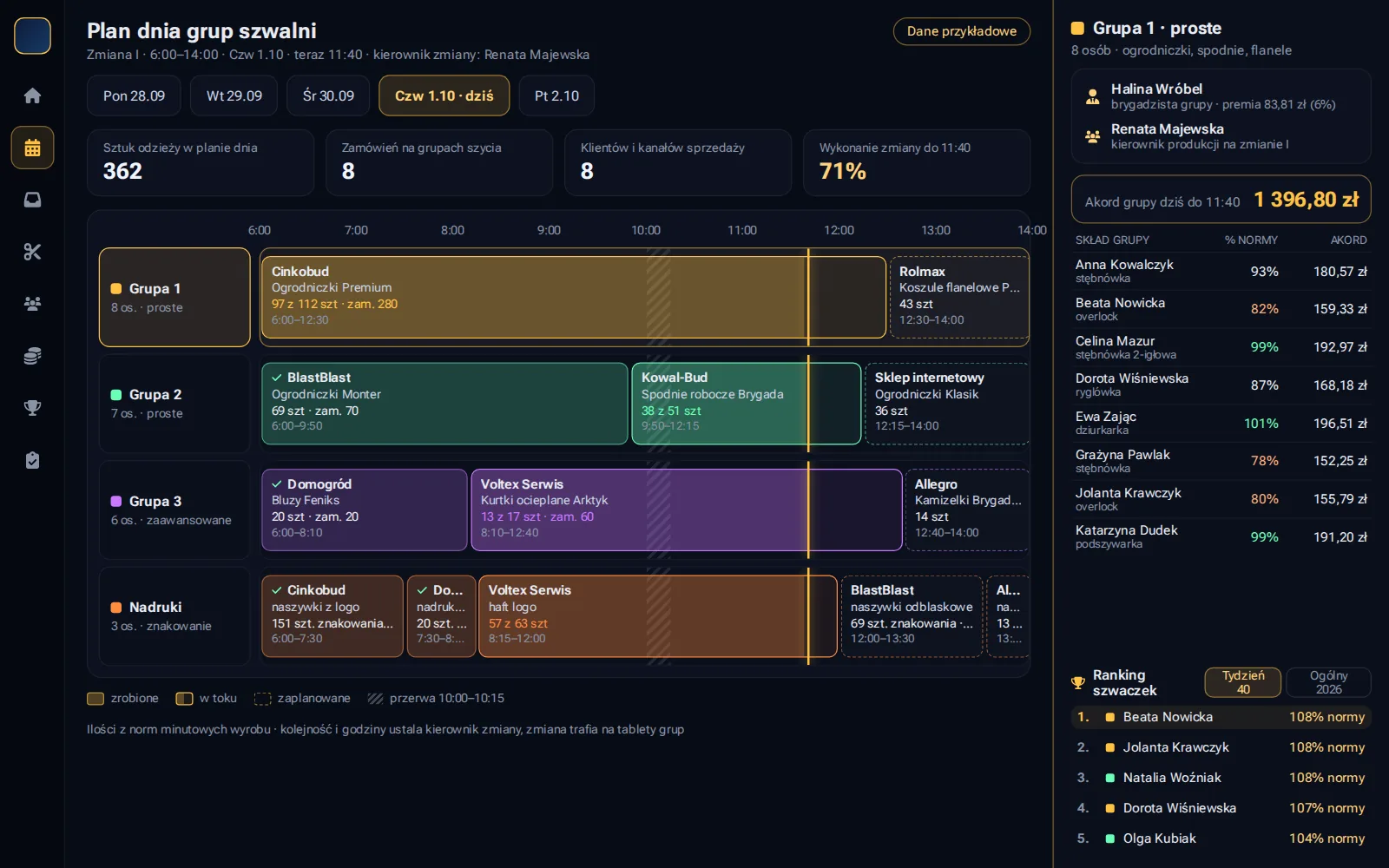Open the clipboard check icon in sidebar
Screen dimensions: 1389x868
tap(32, 460)
